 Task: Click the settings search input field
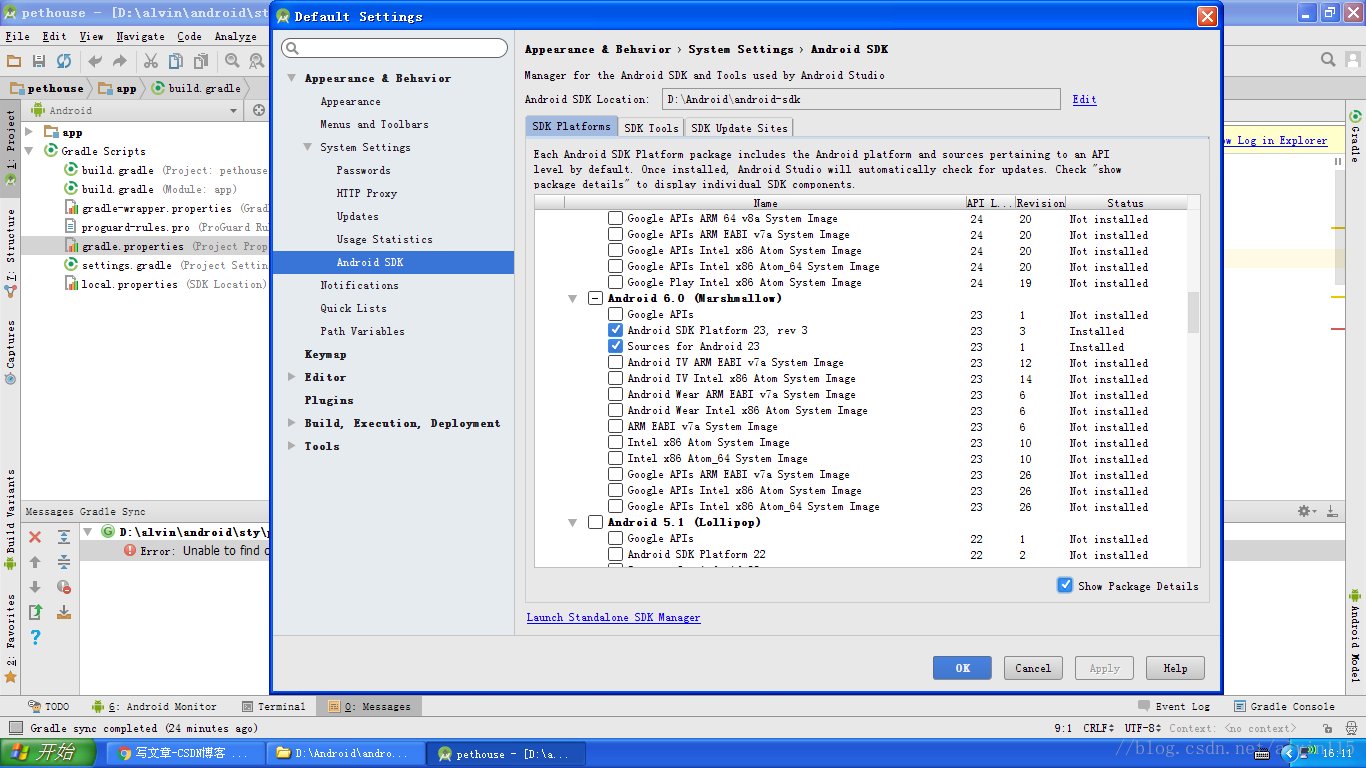[394, 48]
